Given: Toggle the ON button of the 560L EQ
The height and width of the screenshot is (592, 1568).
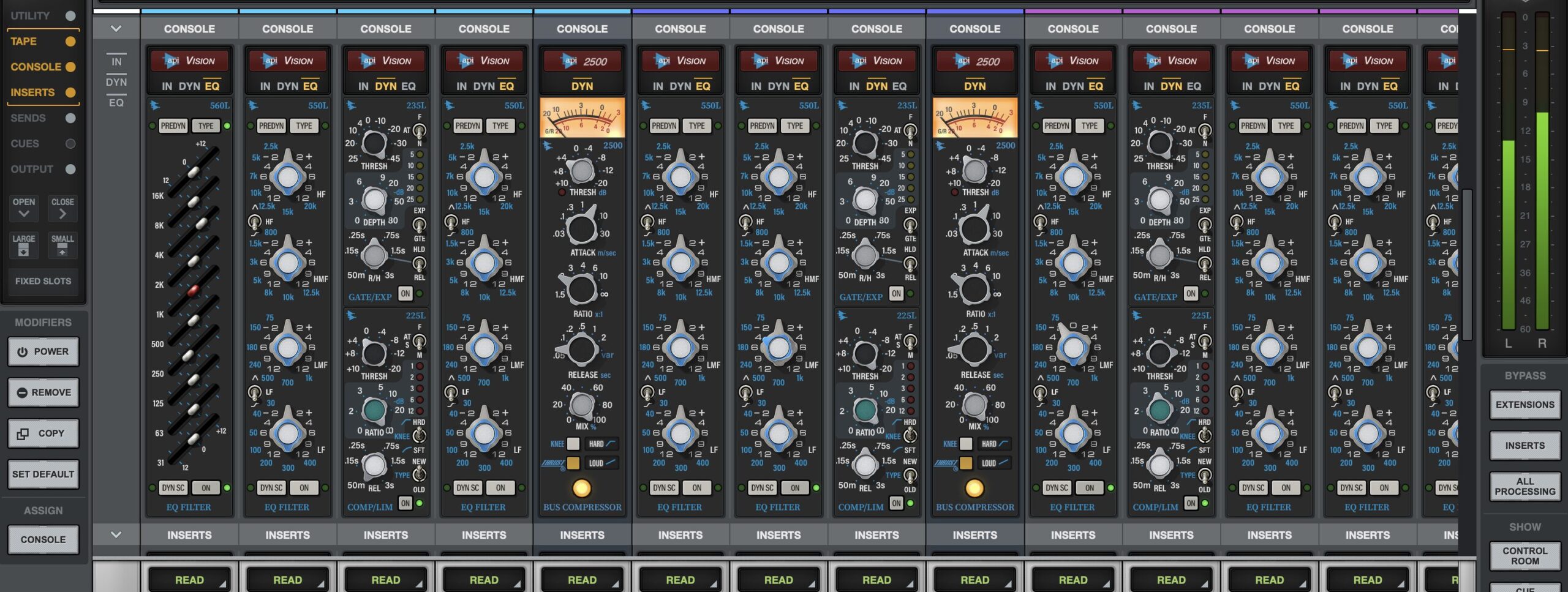Looking at the screenshot, I should 206,488.
